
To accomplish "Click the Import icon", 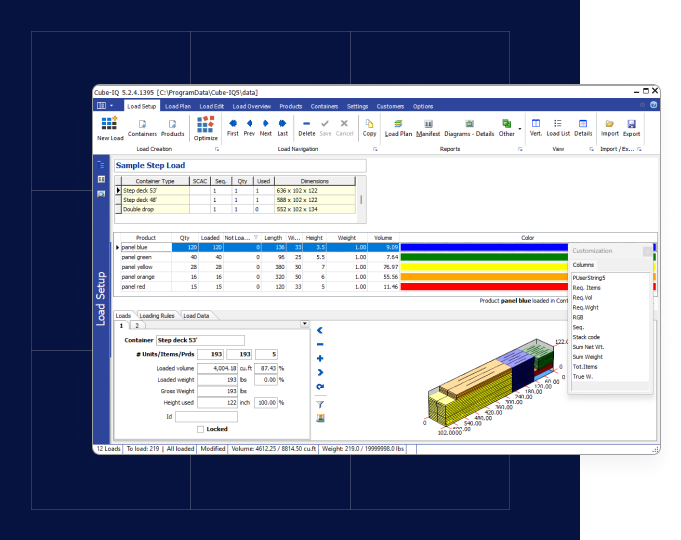I will (x=610, y=124).
